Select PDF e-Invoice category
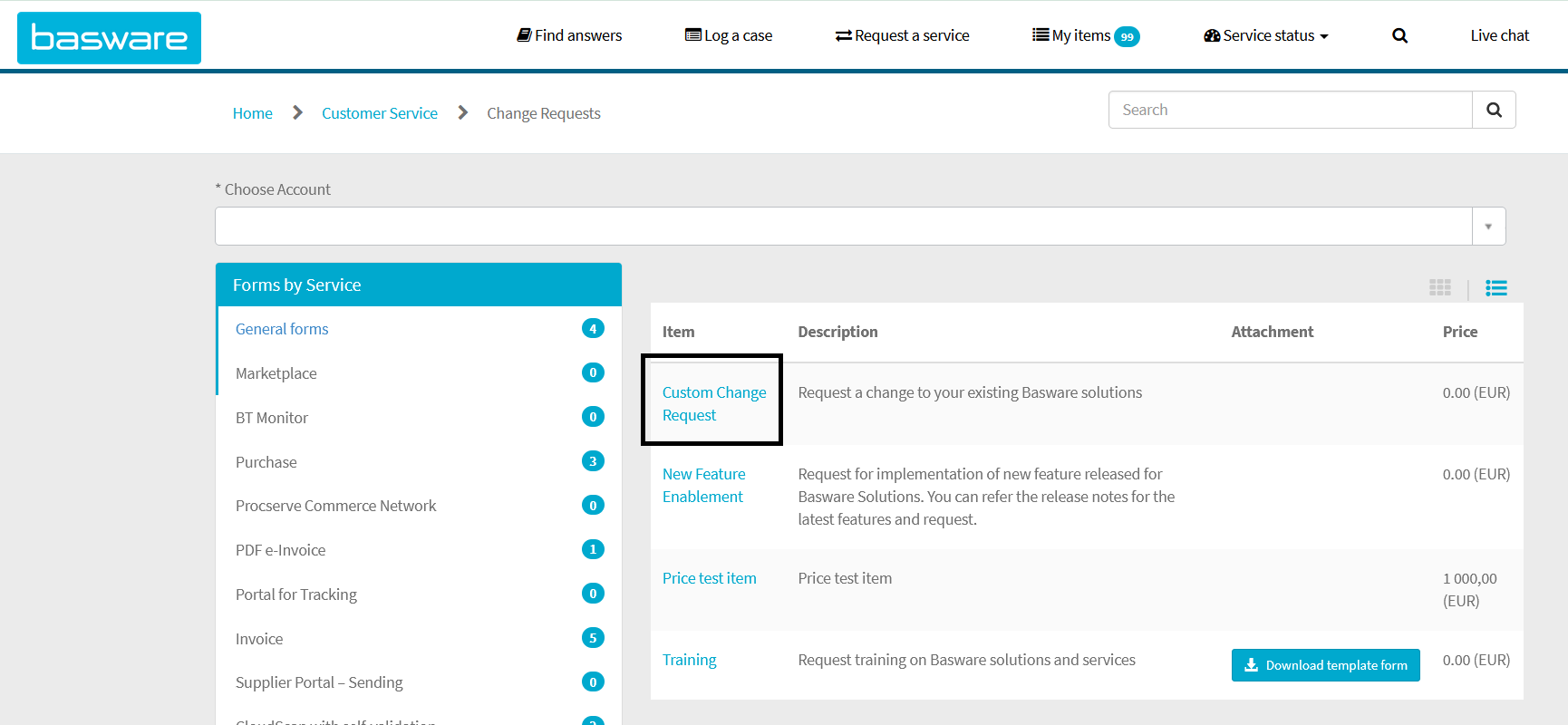 tap(281, 550)
